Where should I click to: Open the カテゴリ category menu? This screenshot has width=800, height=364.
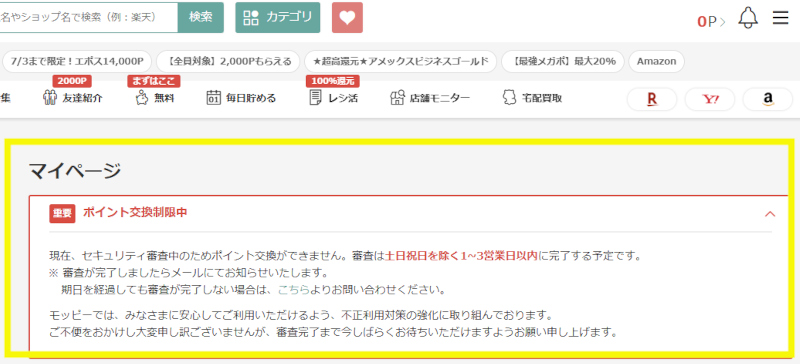tap(278, 17)
